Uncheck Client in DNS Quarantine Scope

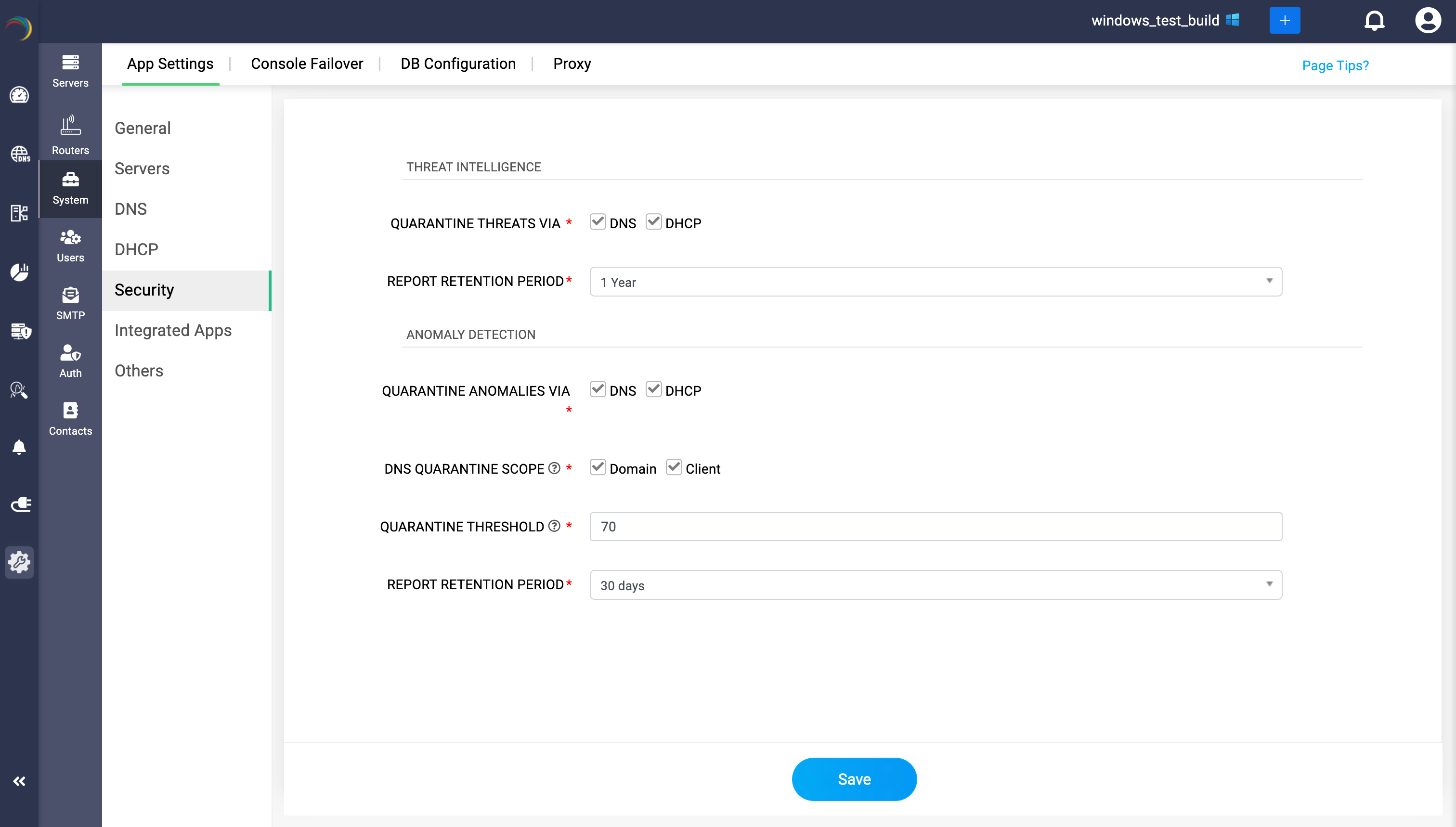coord(674,467)
